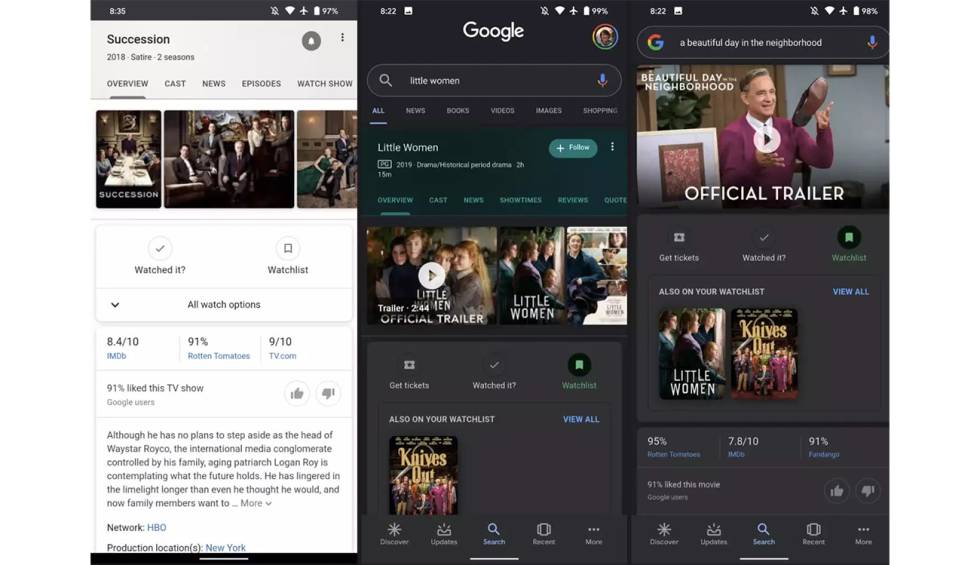
Task: Select the BOOKS search filter tab
Action: [458, 111]
